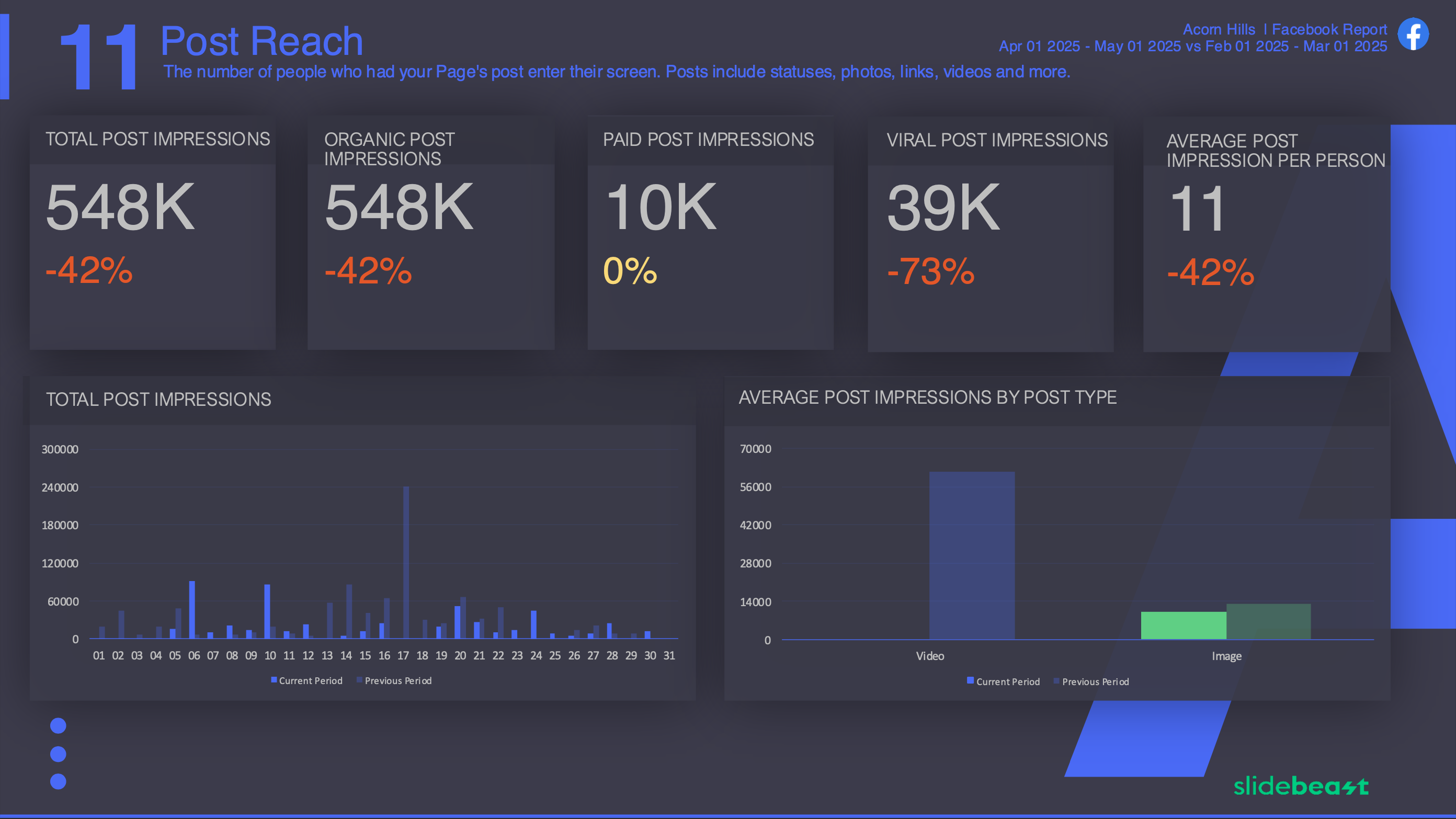The height and width of the screenshot is (819, 1456).
Task: Click the 39K viral impressions value
Action: [943, 209]
